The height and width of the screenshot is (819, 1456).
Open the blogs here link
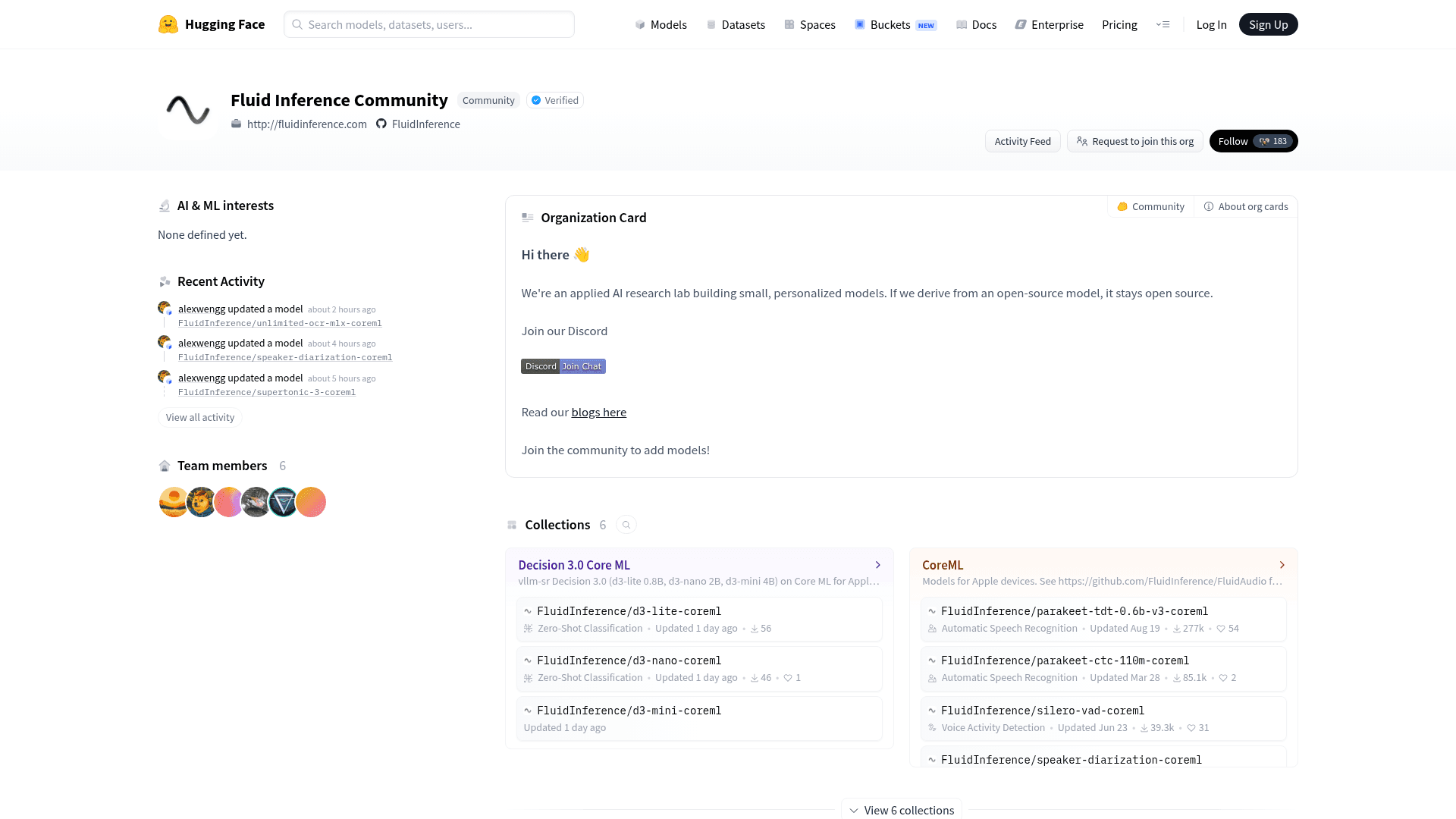pyautogui.click(x=598, y=412)
